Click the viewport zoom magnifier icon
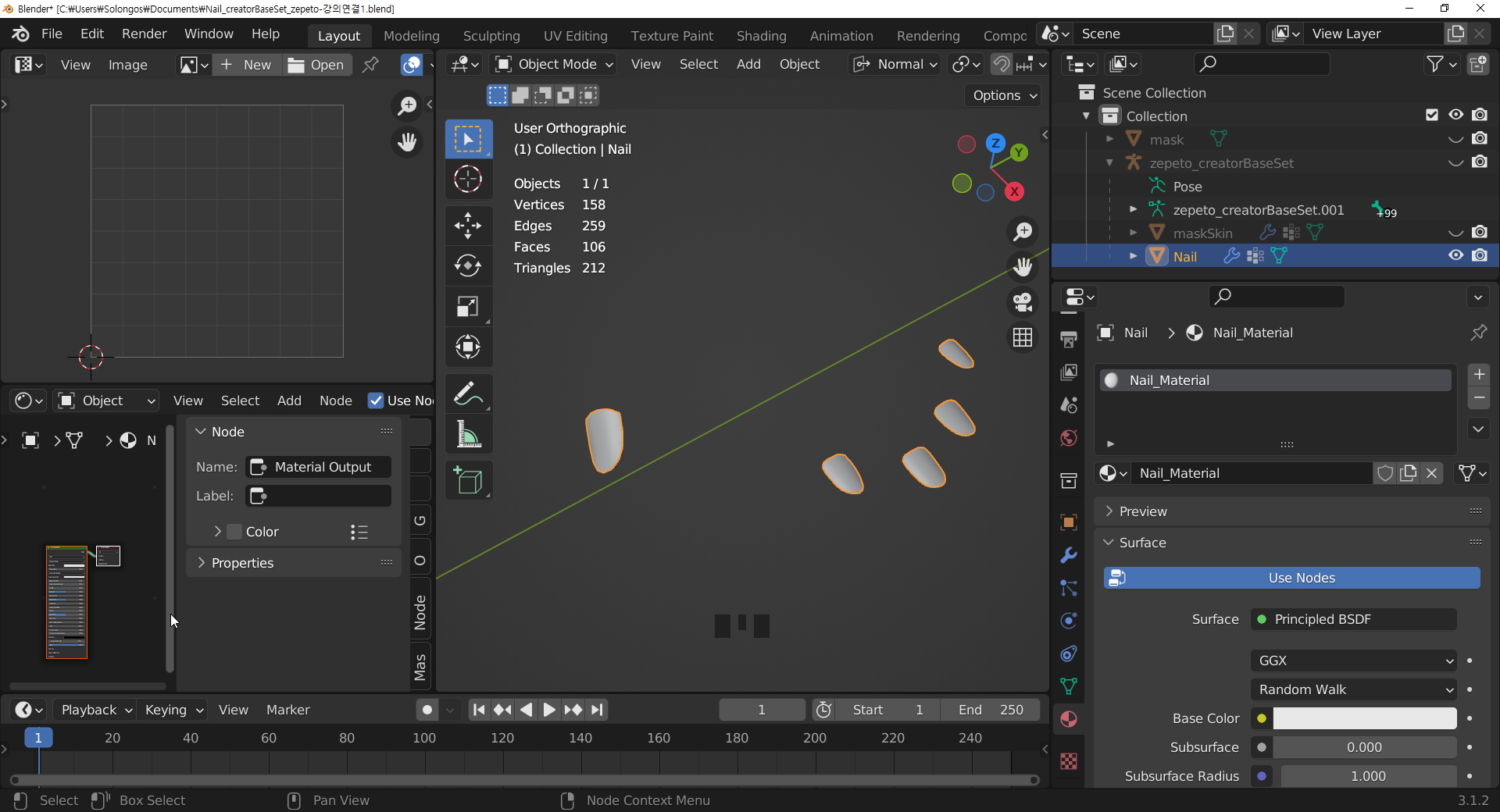 [x=1023, y=232]
